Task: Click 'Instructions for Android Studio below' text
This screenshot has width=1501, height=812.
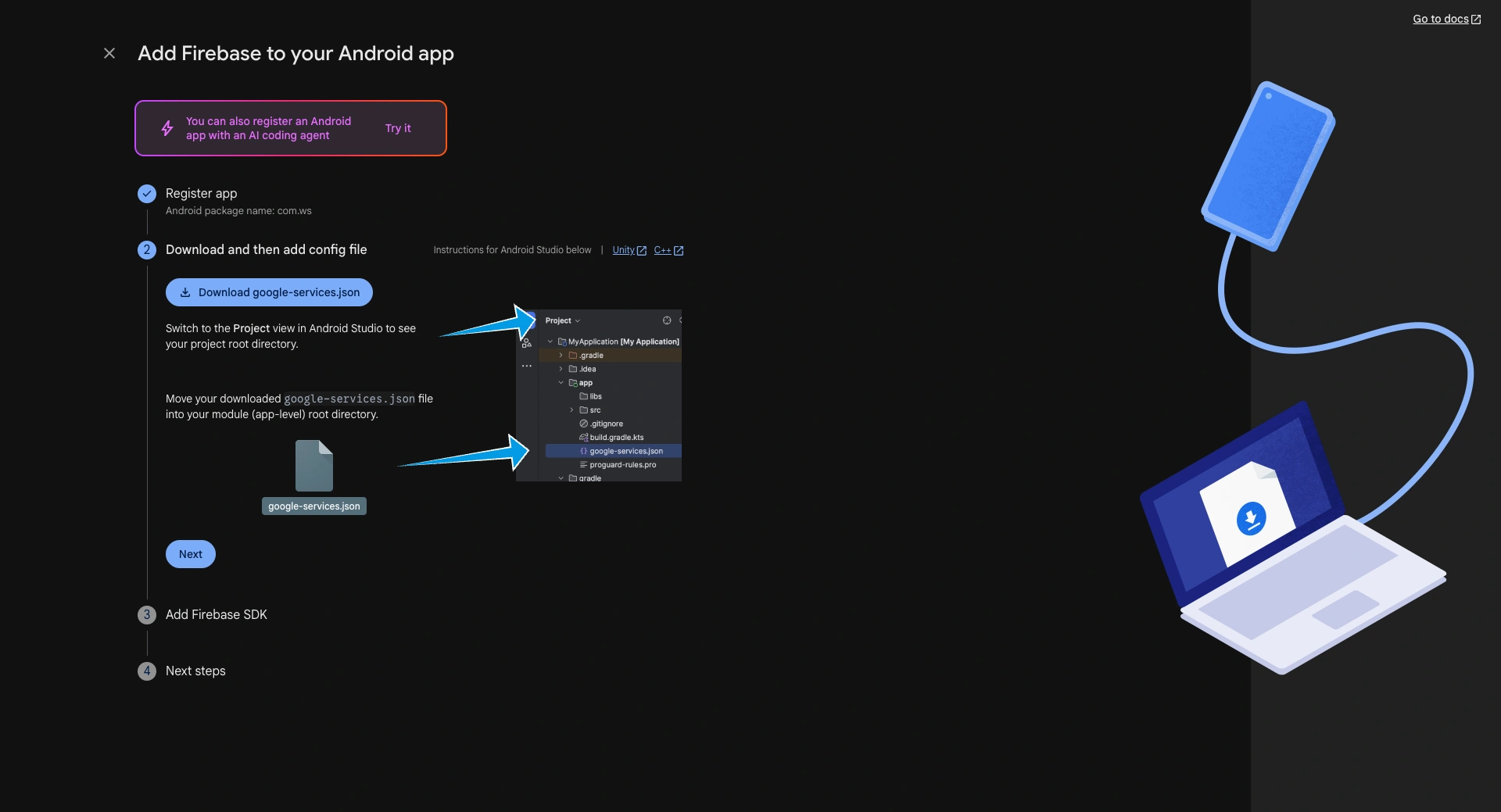Action: pyautogui.click(x=512, y=250)
